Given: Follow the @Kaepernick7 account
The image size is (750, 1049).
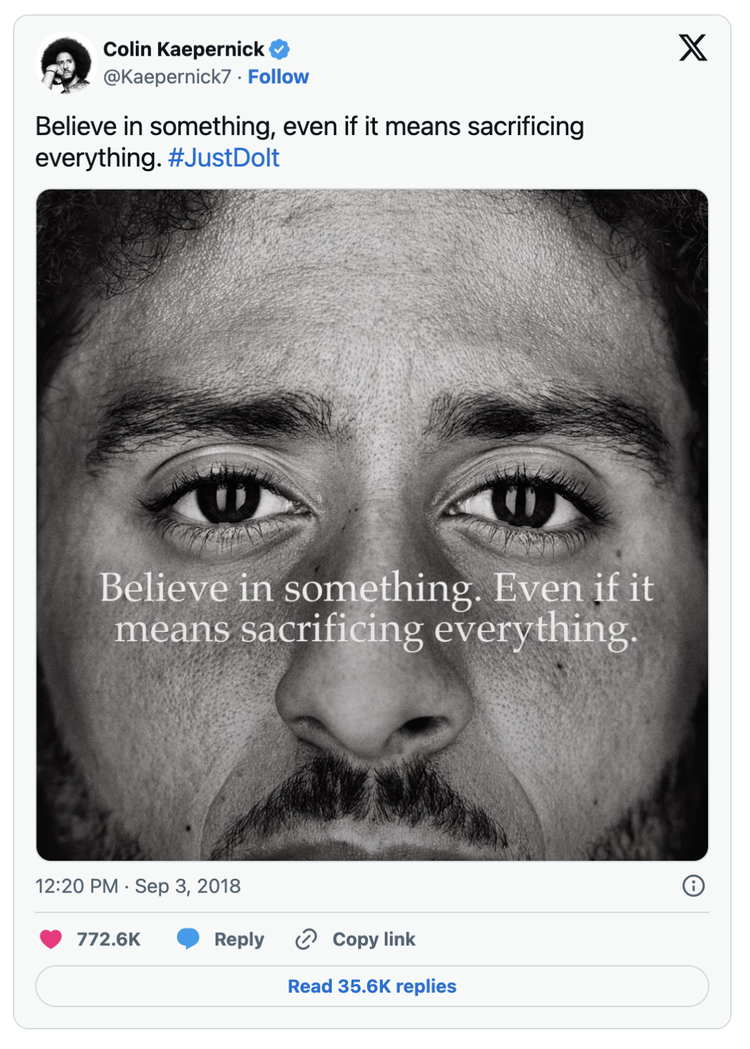Looking at the screenshot, I should pyautogui.click(x=278, y=77).
